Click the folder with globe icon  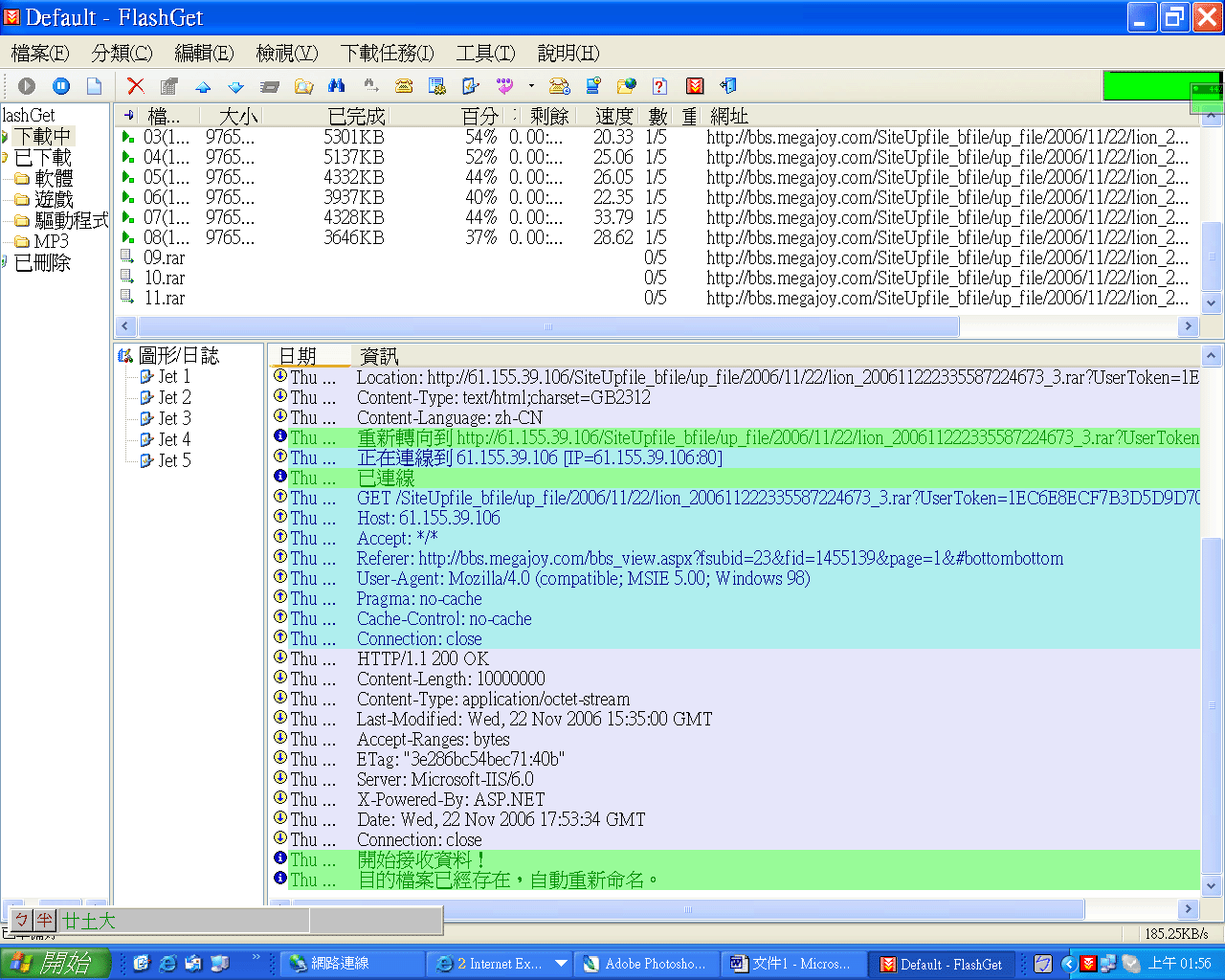click(627, 86)
